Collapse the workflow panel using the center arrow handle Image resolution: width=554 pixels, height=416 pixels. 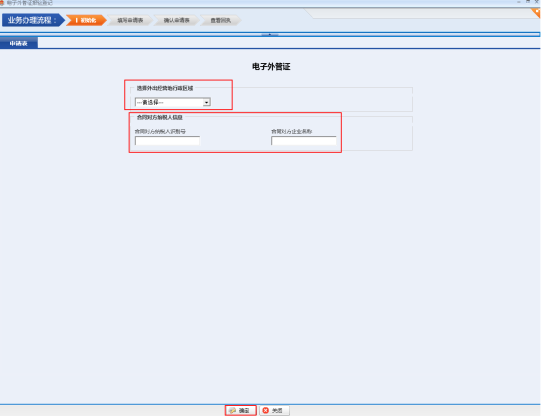(270, 35)
